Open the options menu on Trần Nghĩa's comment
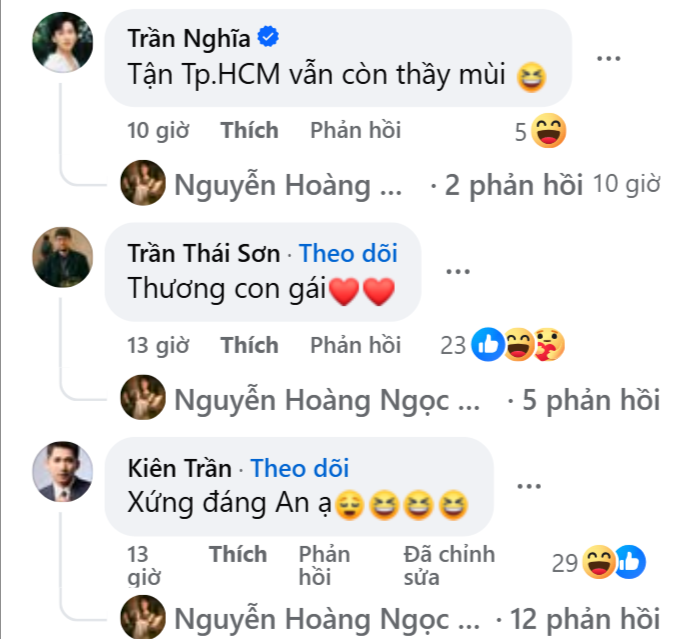The height and width of the screenshot is (639, 682). tap(608, 58)
